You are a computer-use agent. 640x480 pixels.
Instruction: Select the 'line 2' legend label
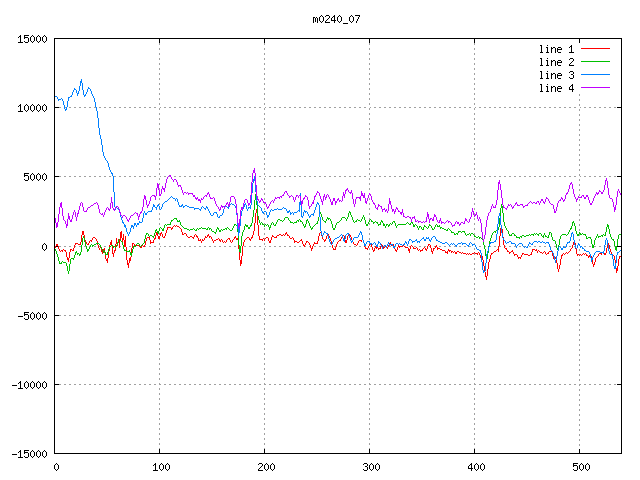pyautogui.click(x=556, y=62)
